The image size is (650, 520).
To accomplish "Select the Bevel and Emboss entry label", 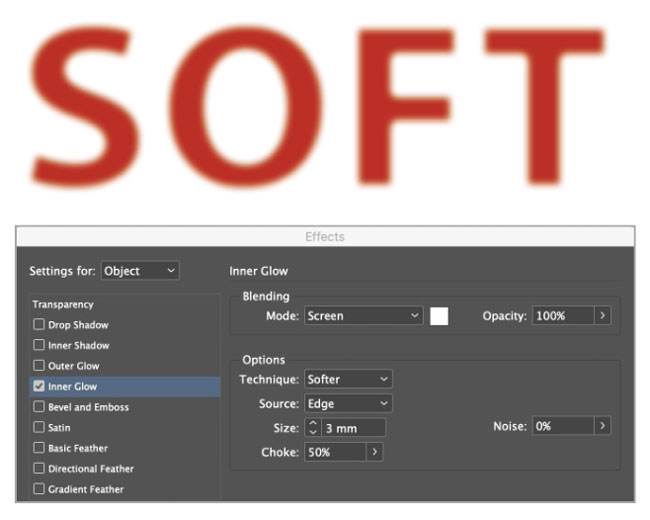I will 88,407.
